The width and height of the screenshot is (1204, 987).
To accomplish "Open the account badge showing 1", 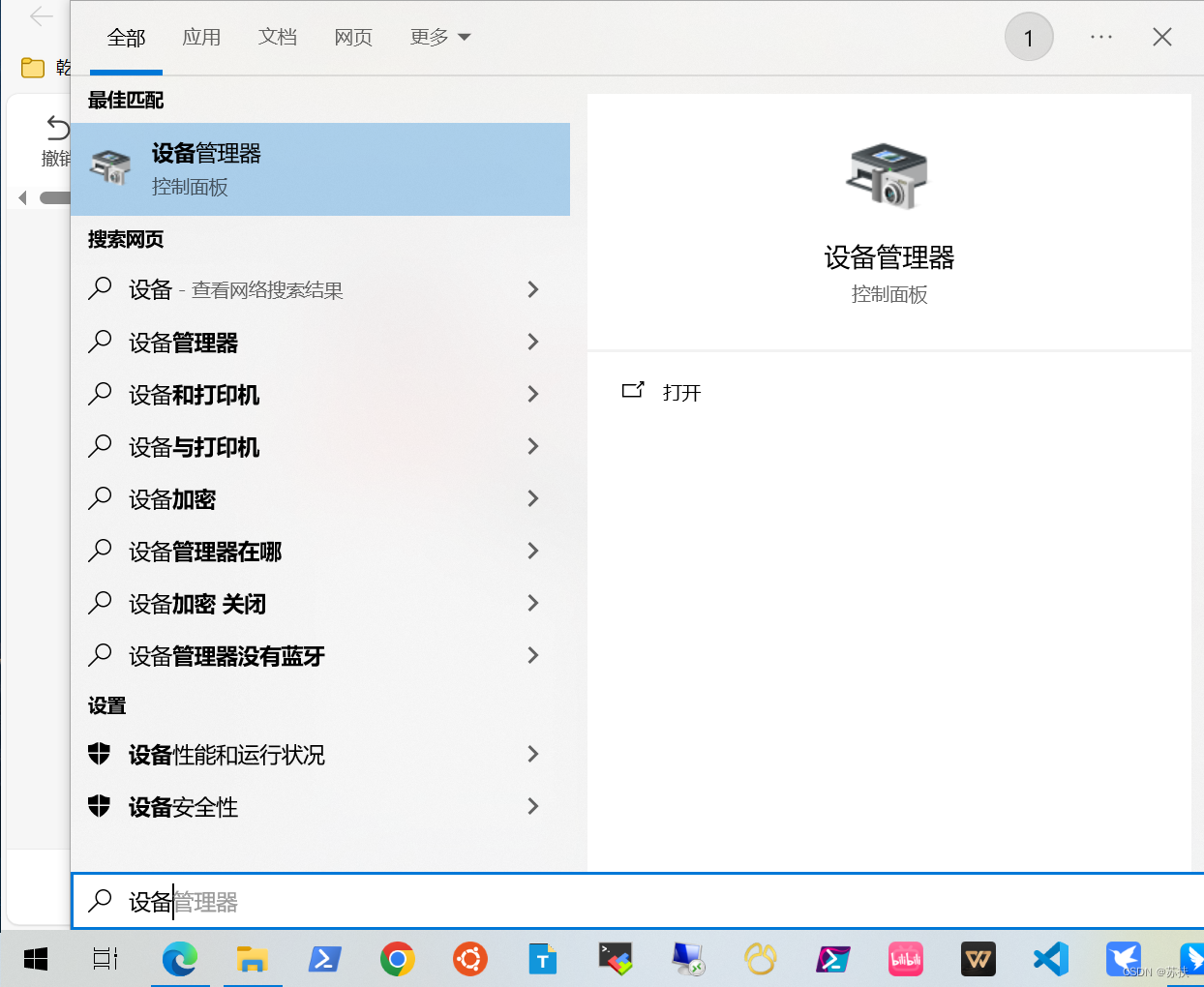I will point(1029,37).
